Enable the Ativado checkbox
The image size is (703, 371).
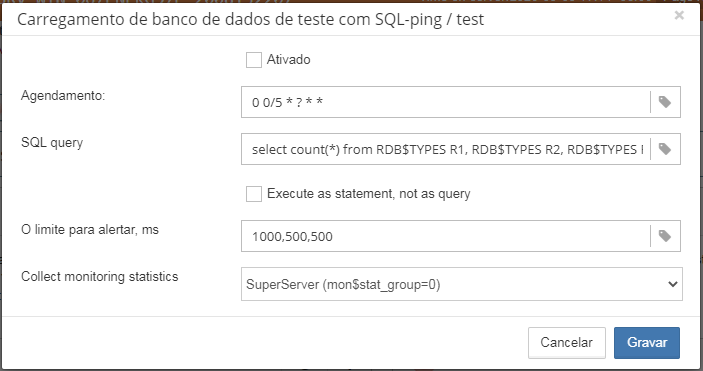pyautogui.click(x=254, y=60)
